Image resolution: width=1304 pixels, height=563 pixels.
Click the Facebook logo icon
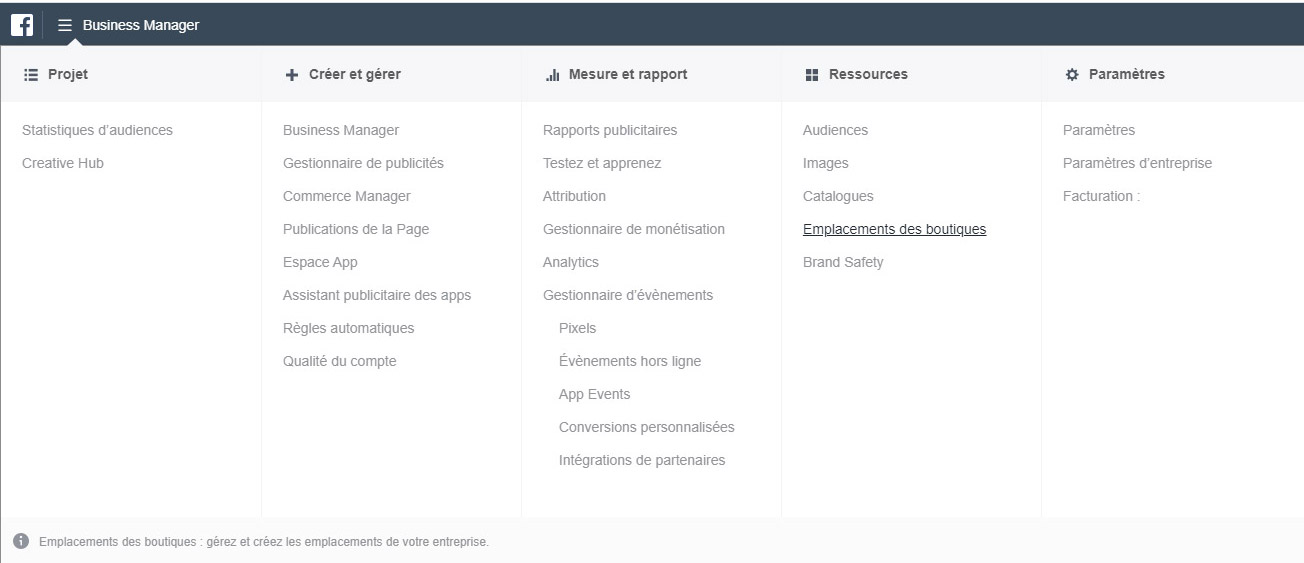pyautogui.click(x=22, y=25)
